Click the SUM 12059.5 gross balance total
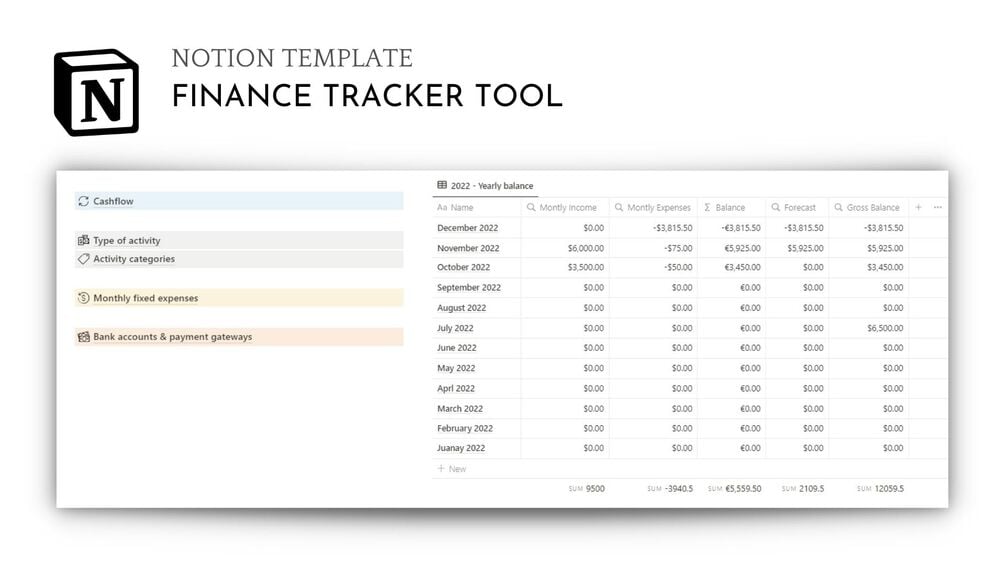Viewport: 1005px width, 565px height. 880,489
